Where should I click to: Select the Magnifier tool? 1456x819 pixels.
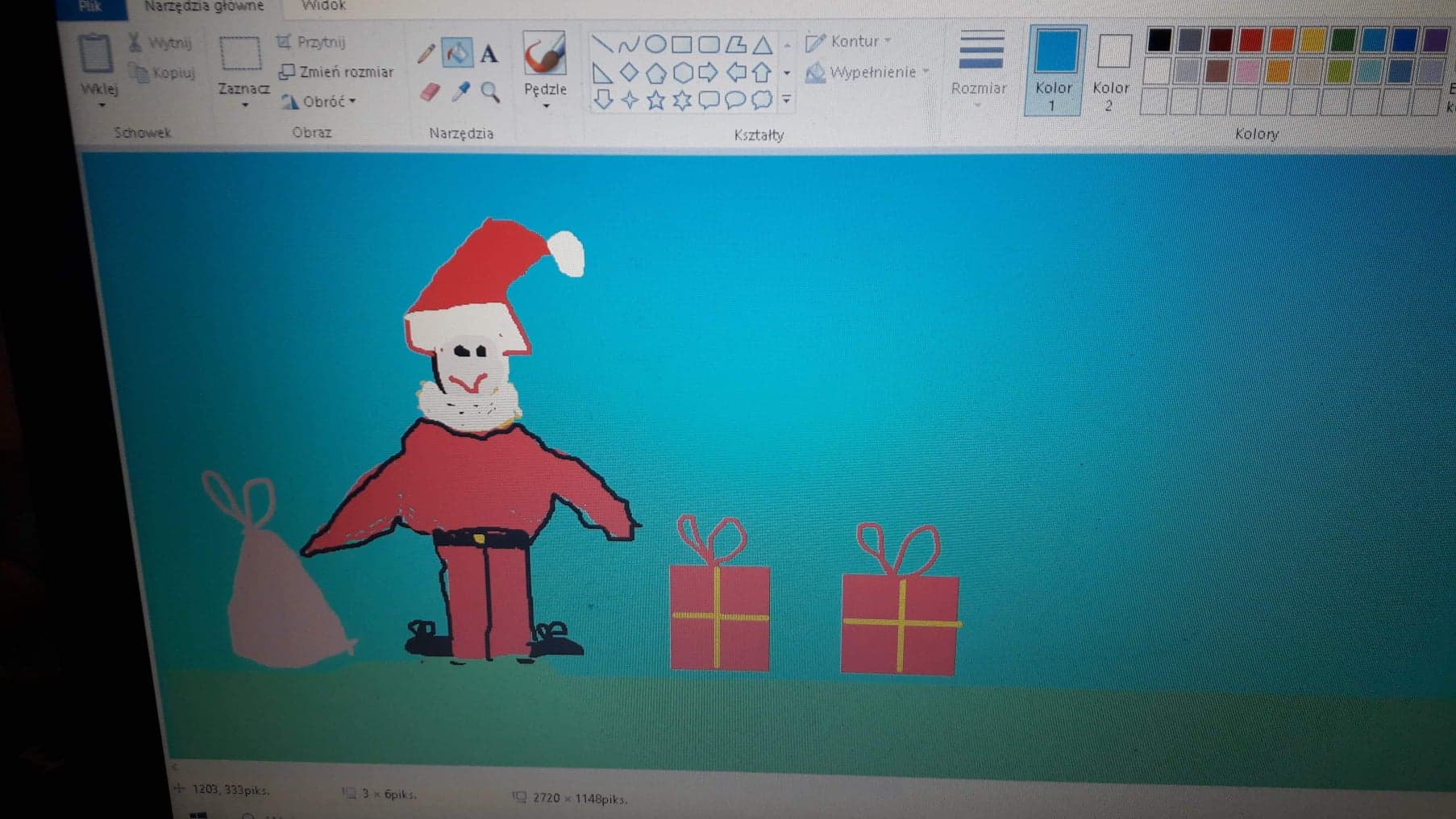(x=489, y=92)
